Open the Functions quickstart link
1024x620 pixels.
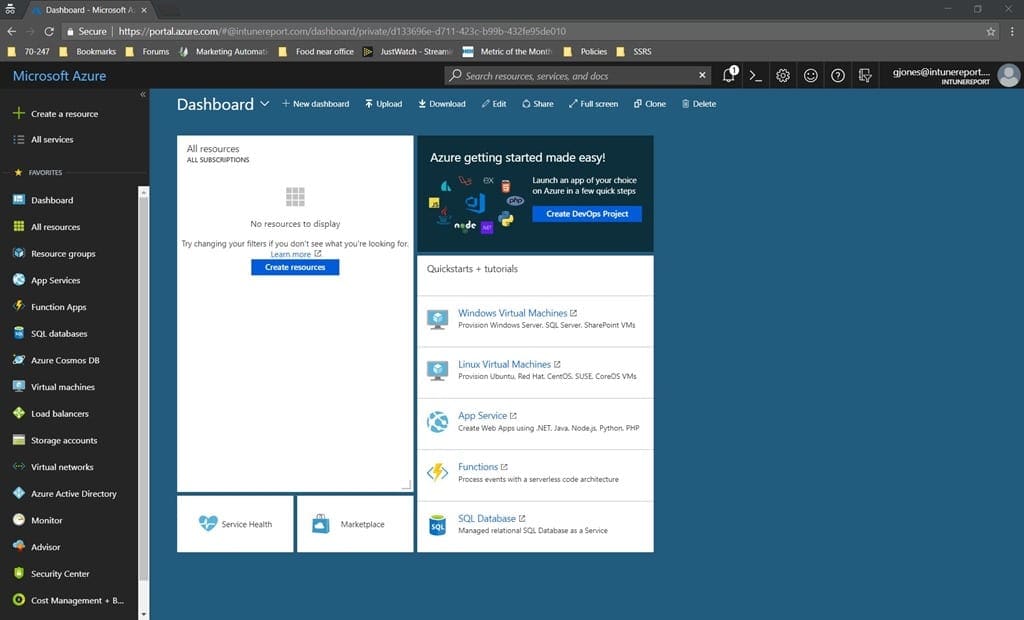478,467
